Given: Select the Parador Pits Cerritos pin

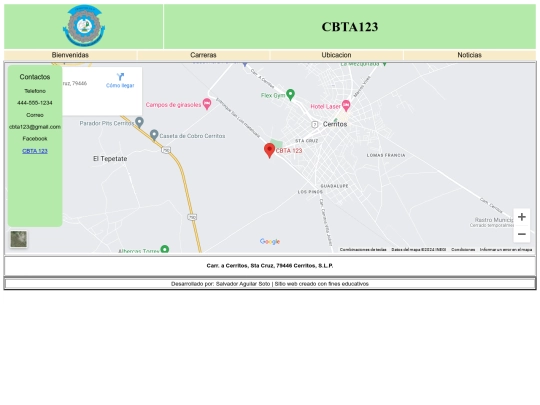Looking at the screenshot, I should [x=139, y=122].
